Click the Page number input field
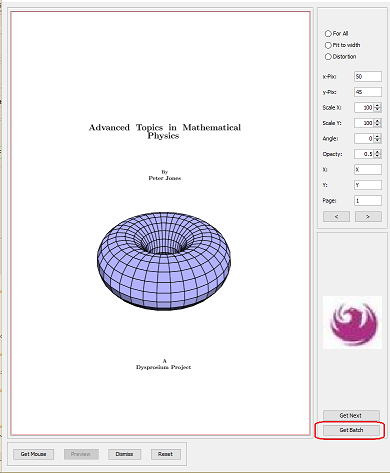Screen dimensions: 390x473 tap(368, 200)
